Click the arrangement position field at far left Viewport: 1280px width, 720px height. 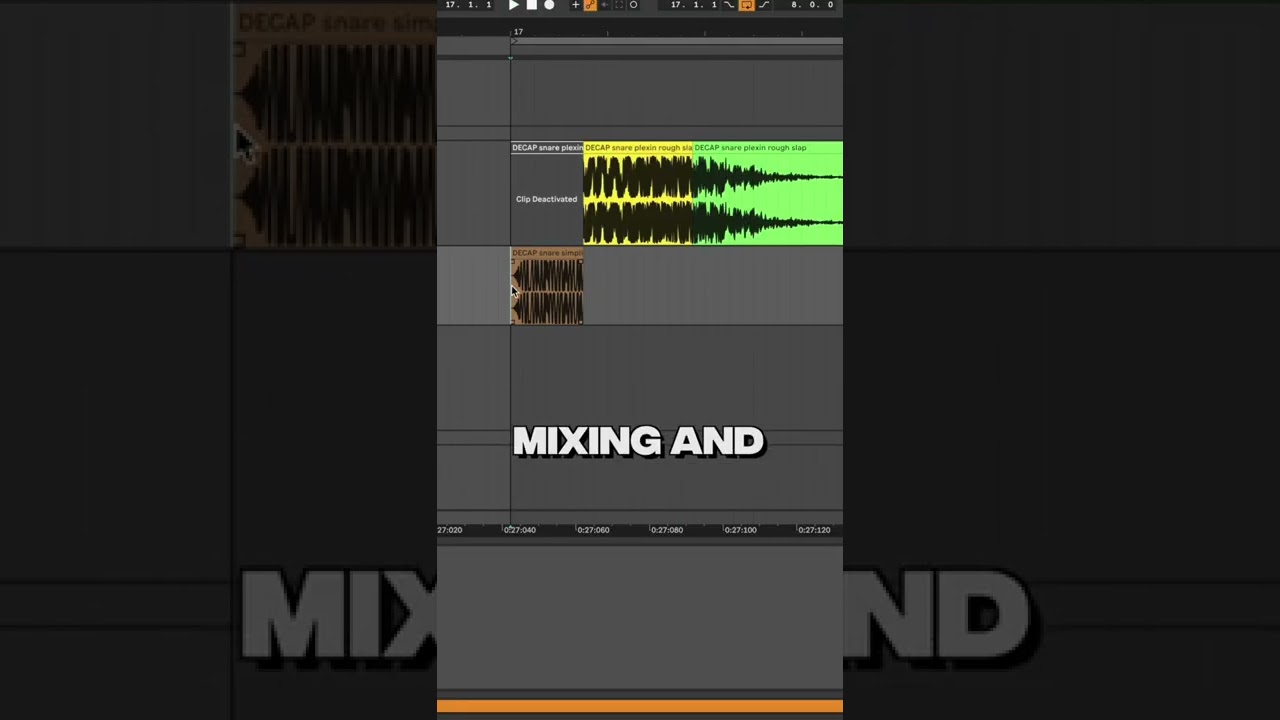468,5
